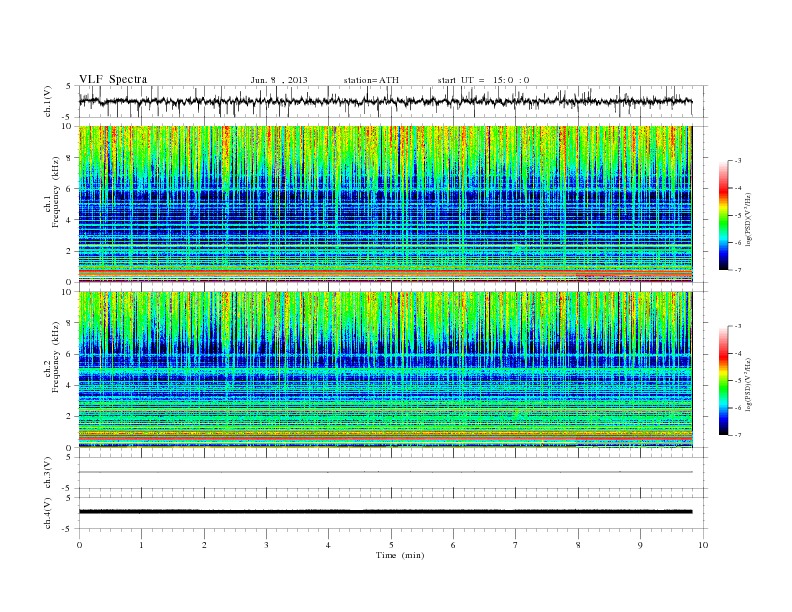Click the ch.1 voltage waveform trace
Screen dimensions: 792x612
pyautogui.click(x=385, y=101)
